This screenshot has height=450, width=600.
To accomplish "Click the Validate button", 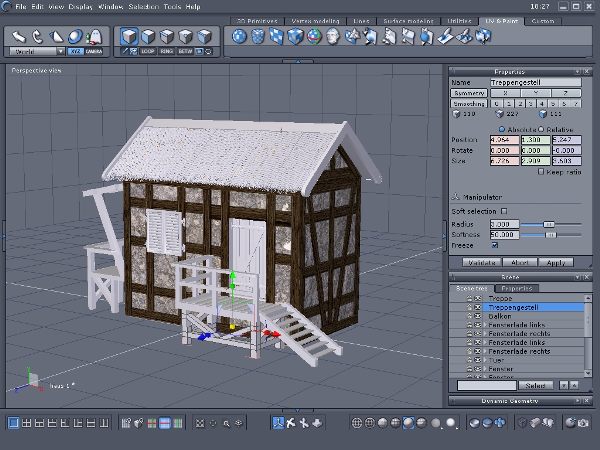I will [x=481, y=262].
